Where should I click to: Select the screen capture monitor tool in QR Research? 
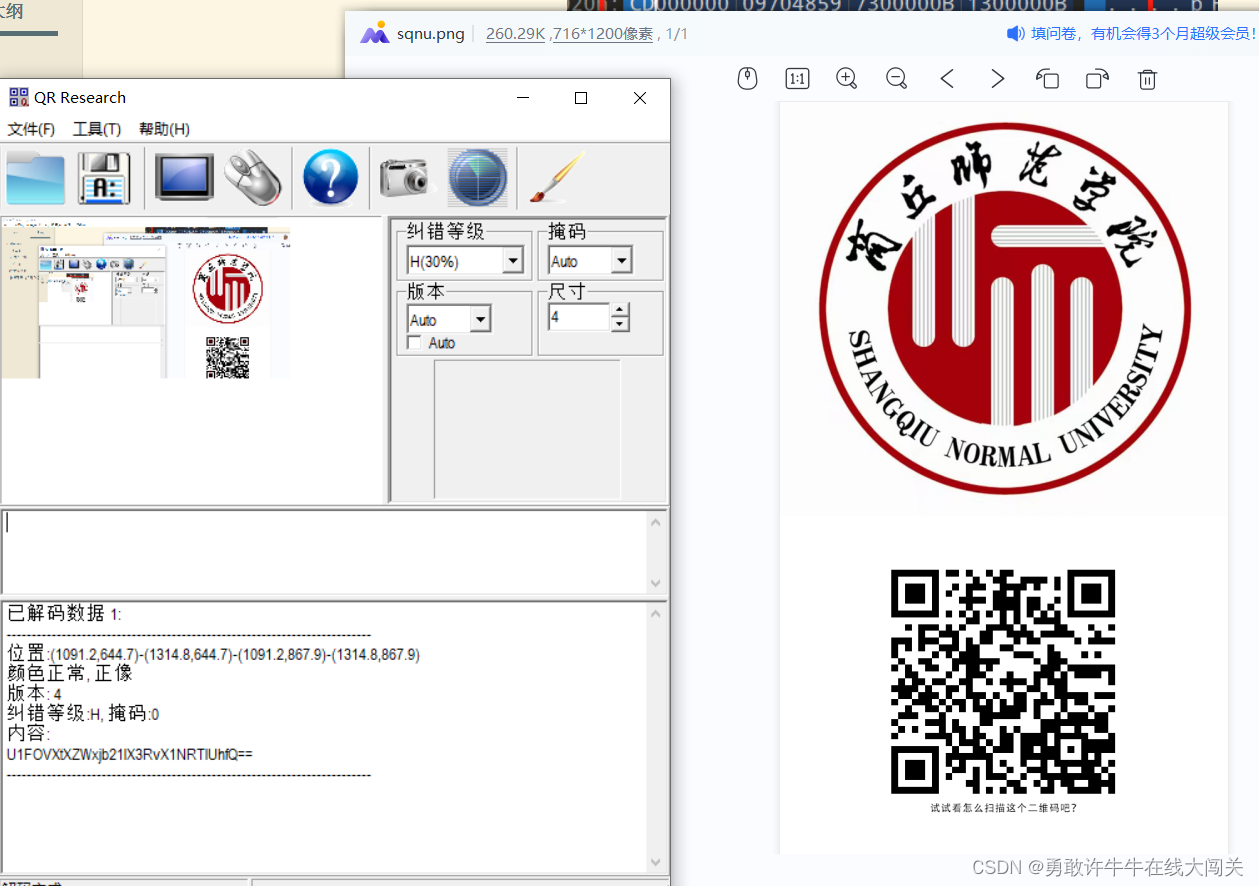point(185,176)
